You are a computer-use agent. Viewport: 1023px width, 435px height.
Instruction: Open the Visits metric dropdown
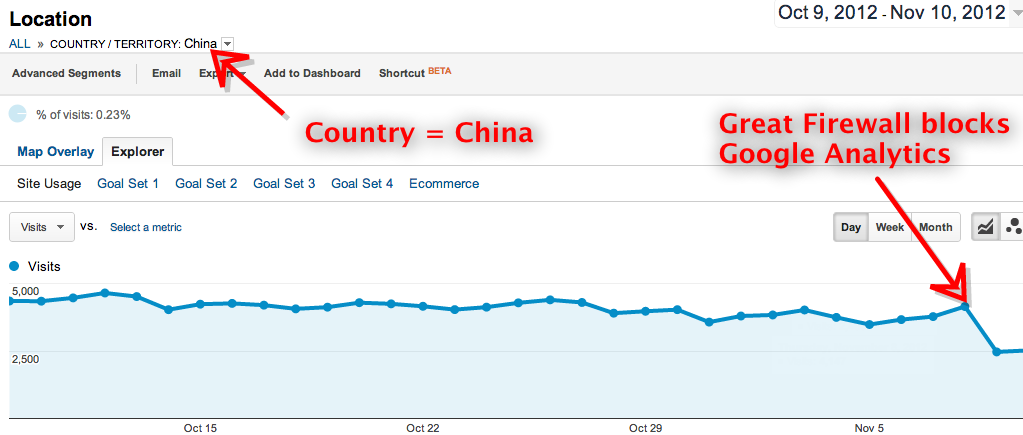click(42, 227)
